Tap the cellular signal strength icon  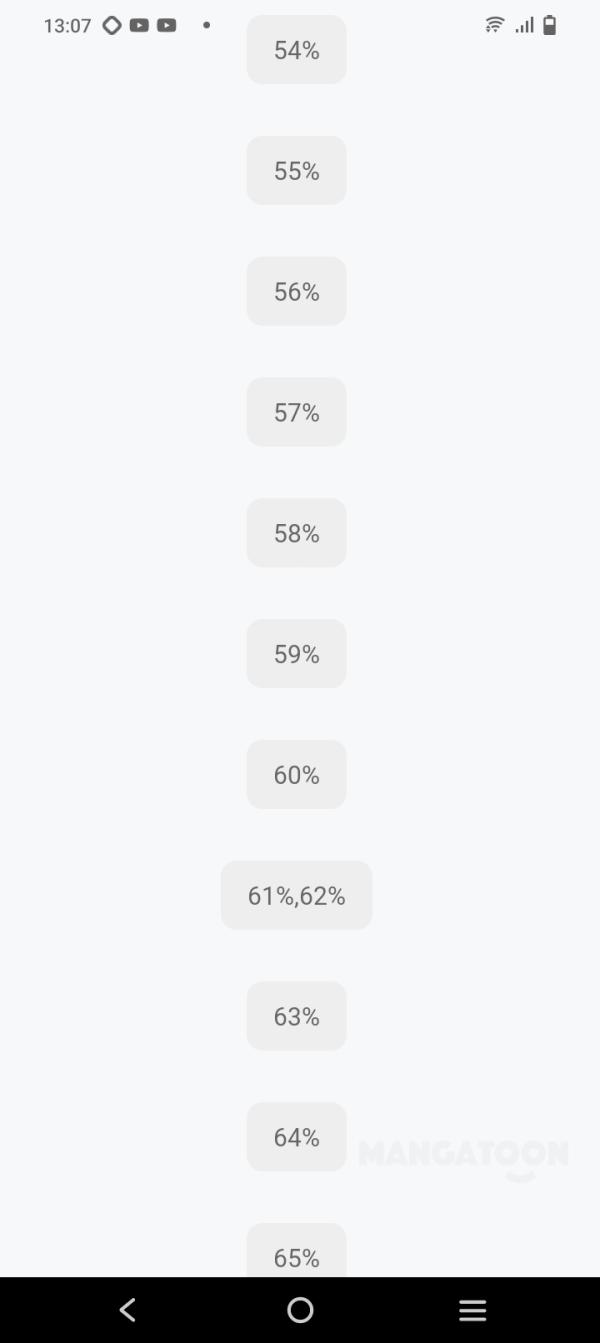[524, 25]
